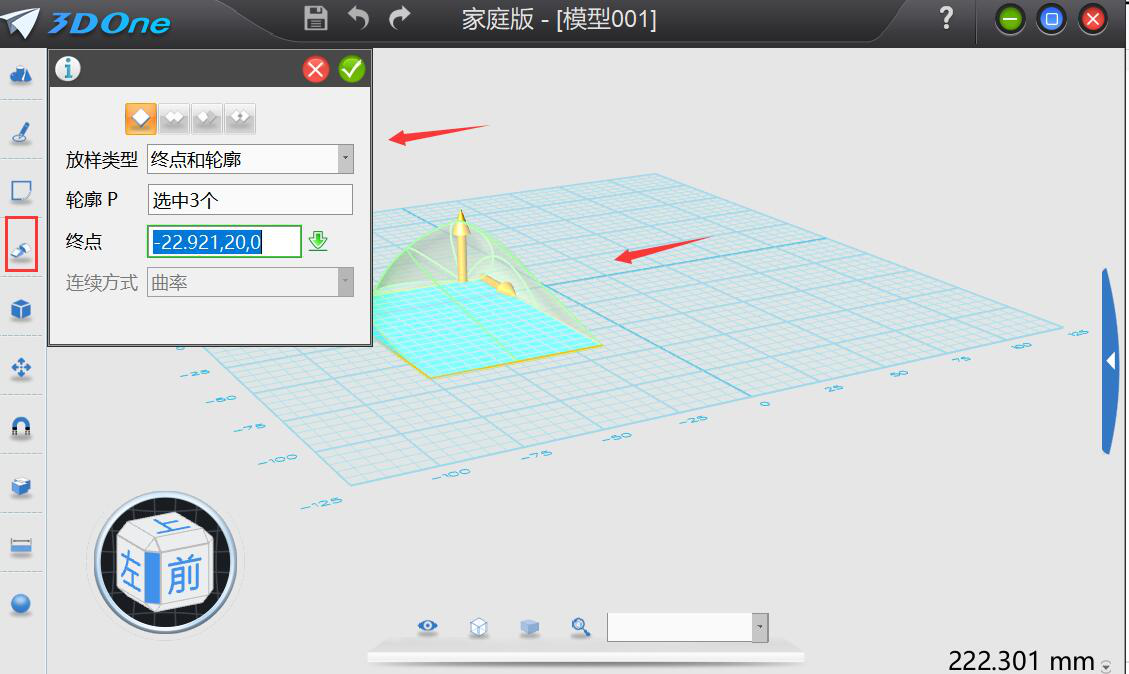Expand the 连续方式 dropdown

(345, 282)
